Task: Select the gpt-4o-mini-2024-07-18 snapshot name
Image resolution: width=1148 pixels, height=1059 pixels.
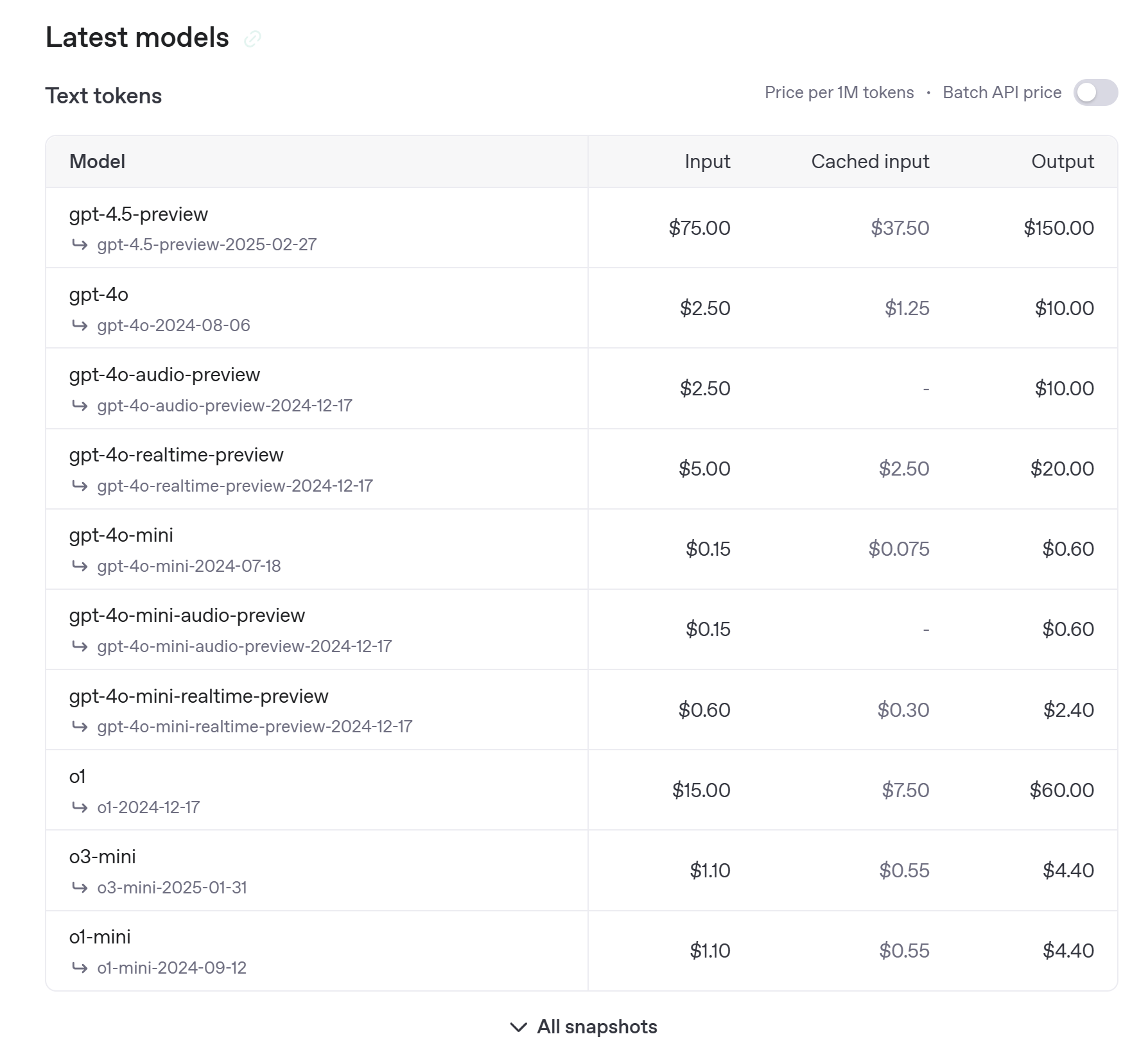Action: tap(189, 566)
